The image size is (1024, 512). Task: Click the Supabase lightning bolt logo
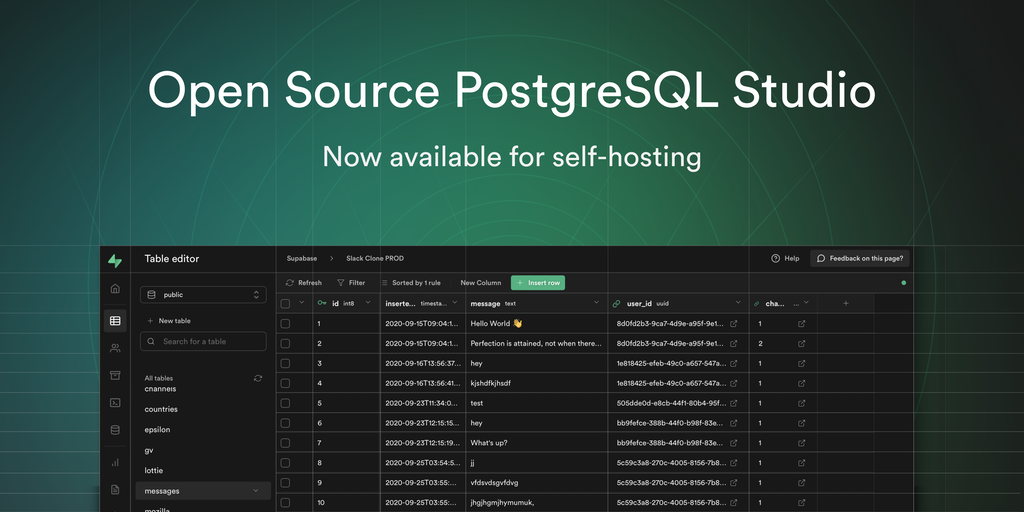point(115,261)
